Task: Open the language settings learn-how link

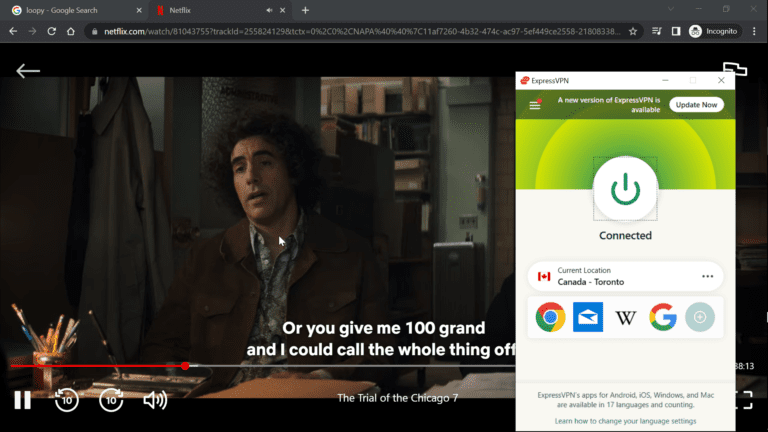Action: pos(625,421)
